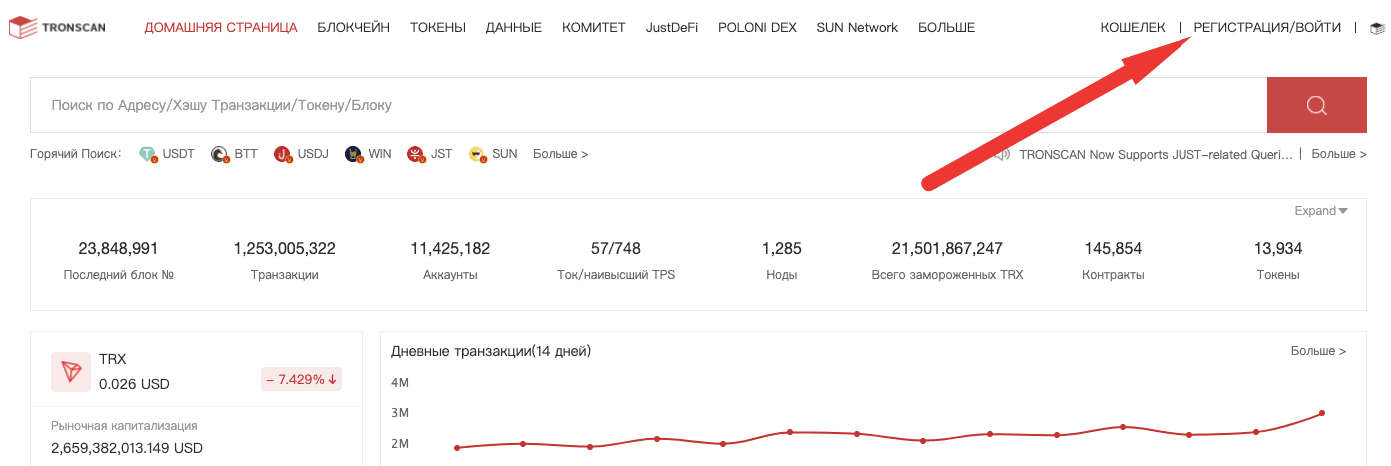Select the WIN token icon

coord(353,155)
